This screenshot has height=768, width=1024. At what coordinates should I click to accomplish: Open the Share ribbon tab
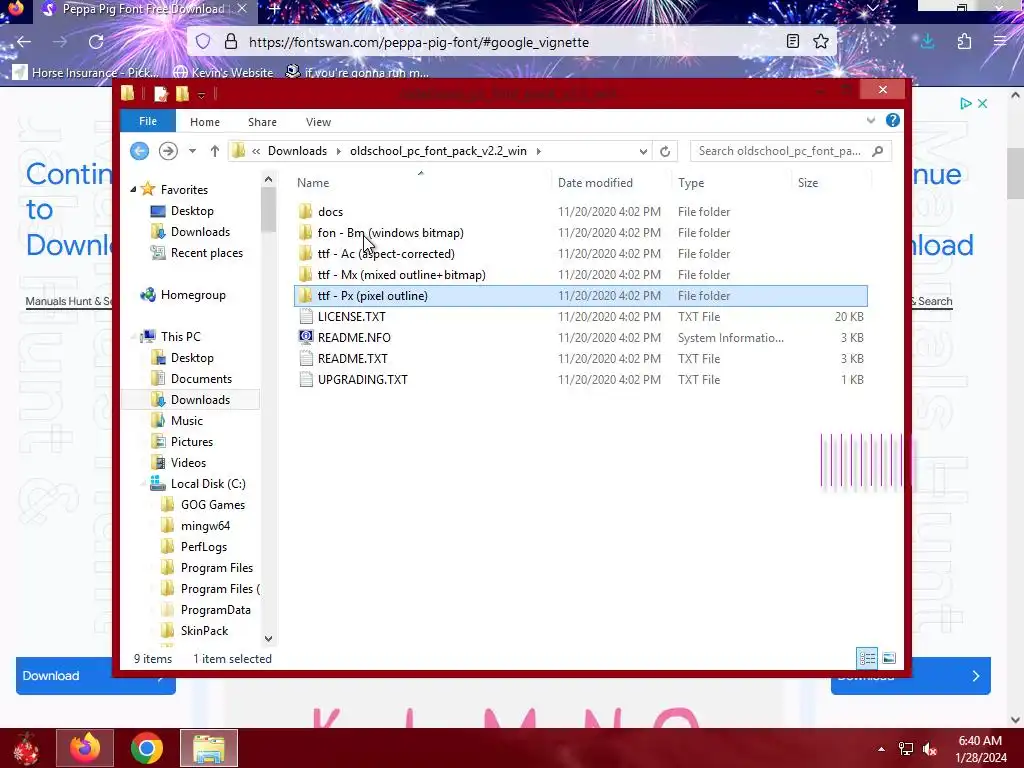[262, 122]
